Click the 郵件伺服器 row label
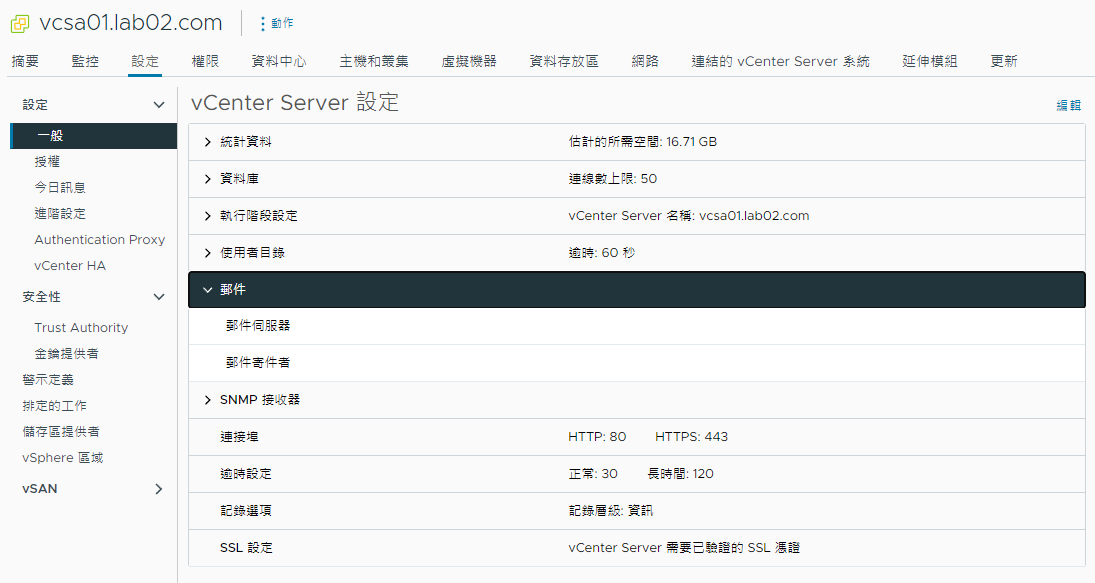Screen dimensions: 1095x583 (x=258, y=326)
